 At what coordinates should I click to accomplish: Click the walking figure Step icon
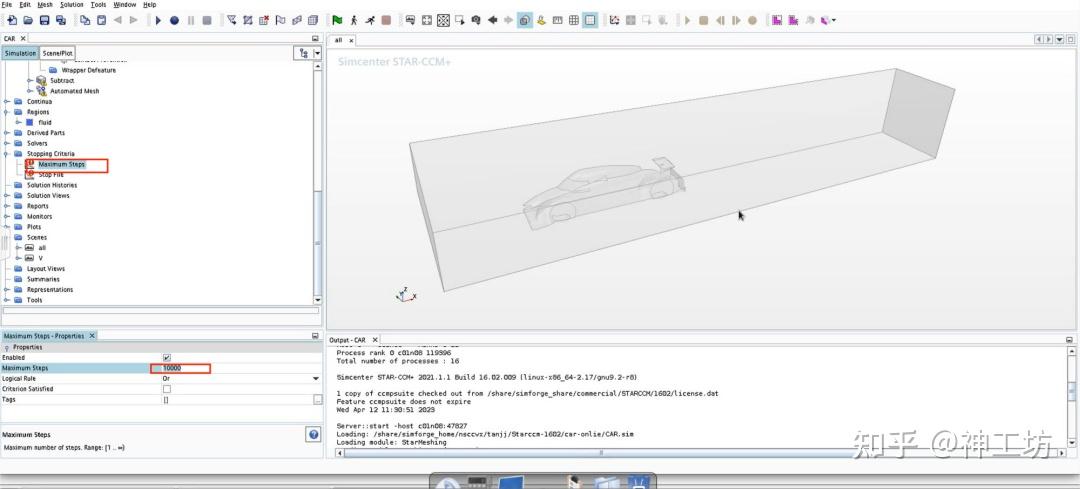pyautogui.click(x=354, y=20)
